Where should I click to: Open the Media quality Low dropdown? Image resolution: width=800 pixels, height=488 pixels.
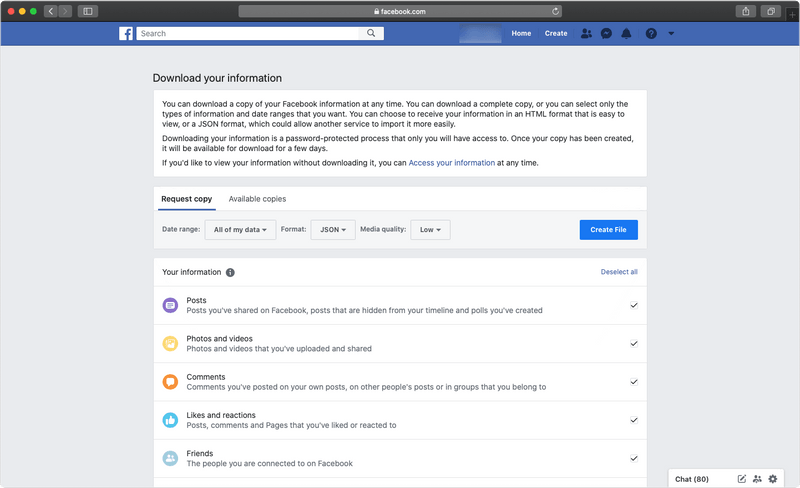point(430,230)
